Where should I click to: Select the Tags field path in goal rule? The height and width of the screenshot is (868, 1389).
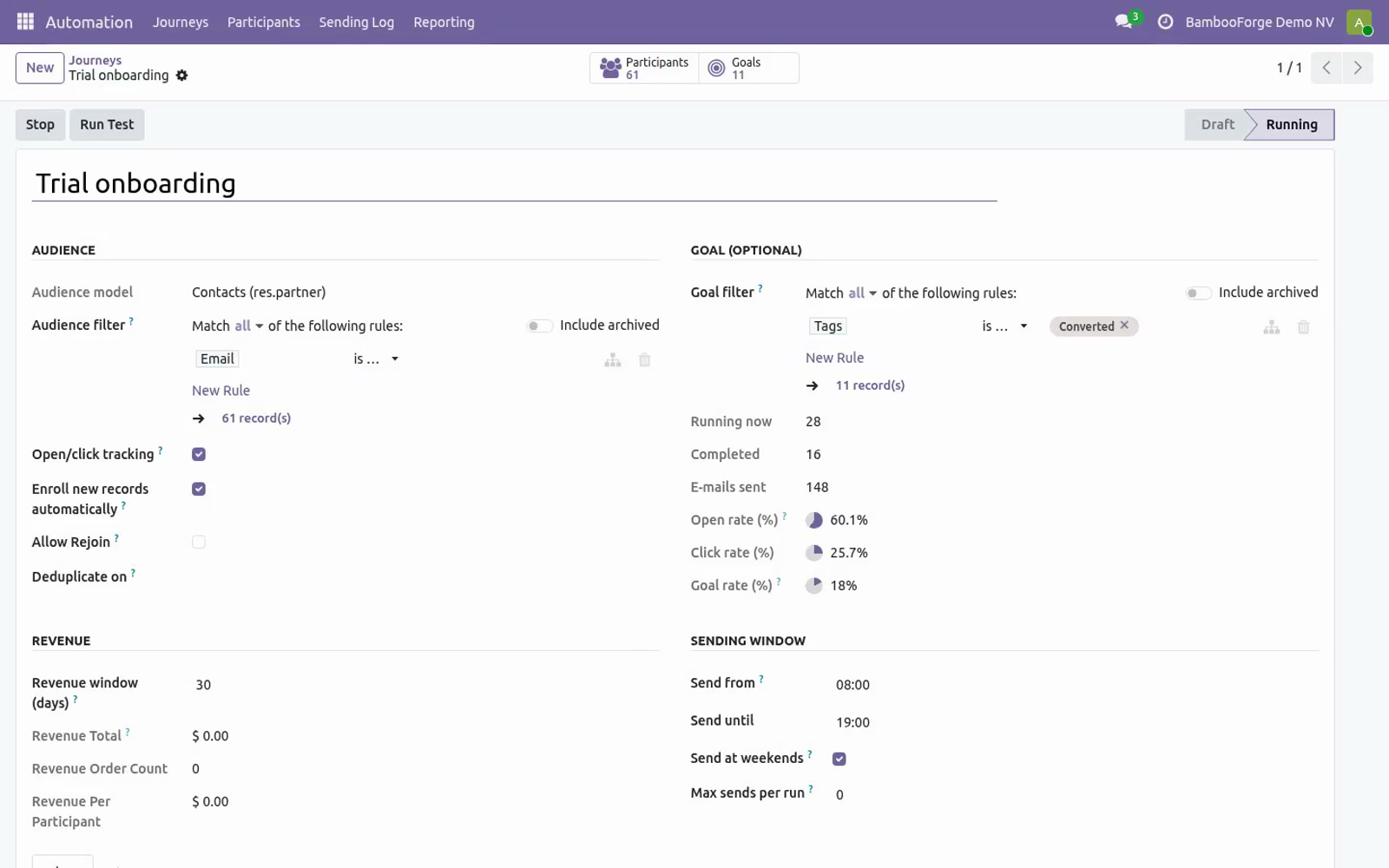click(x=828, y=326)
